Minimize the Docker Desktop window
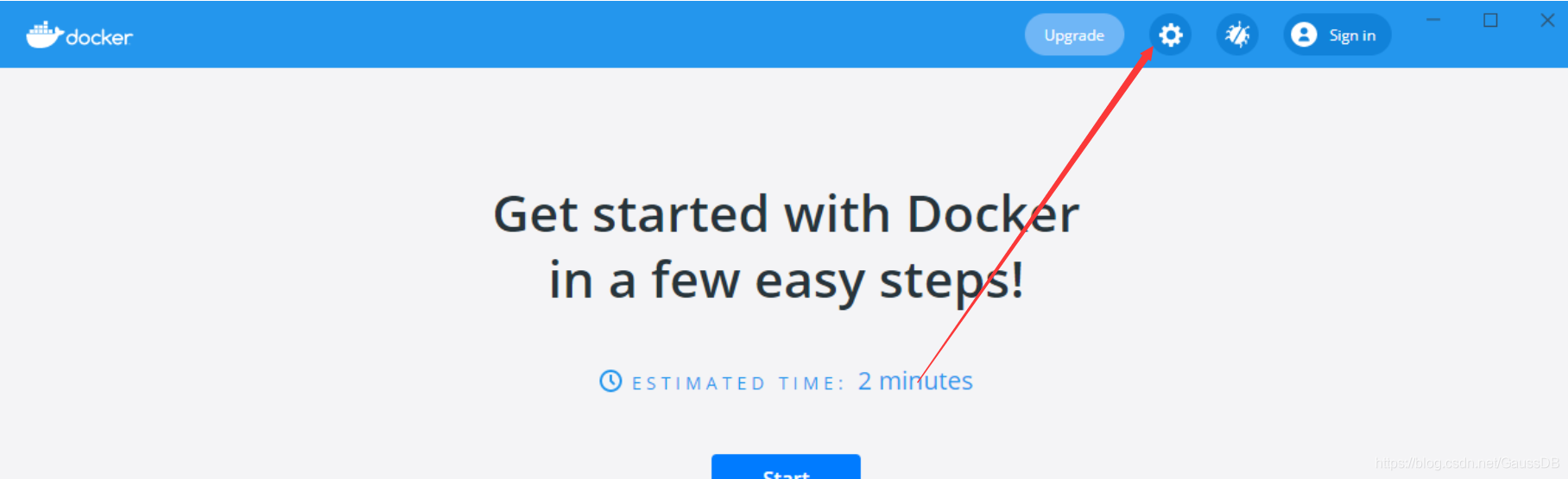The height and width of the screenshot is (479, 1568). click(x=1433, y=19)
